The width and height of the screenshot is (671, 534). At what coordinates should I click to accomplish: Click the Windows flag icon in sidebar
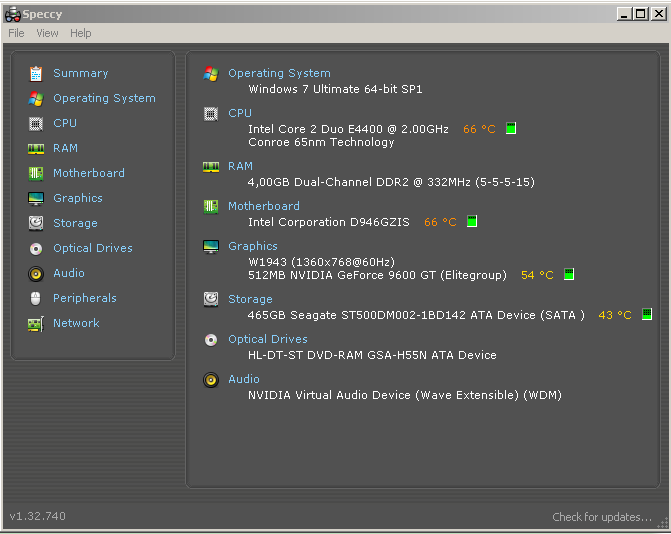[x=36, y=99]
